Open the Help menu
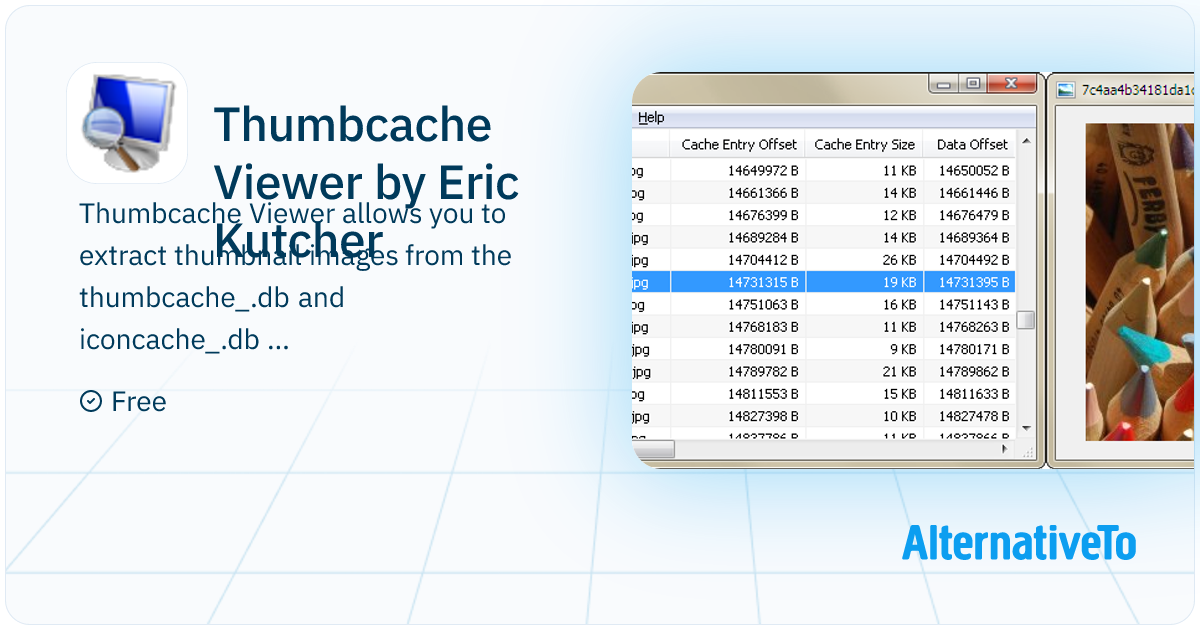This screenshot has width=1200, height=630. click(x=651, y=117)
